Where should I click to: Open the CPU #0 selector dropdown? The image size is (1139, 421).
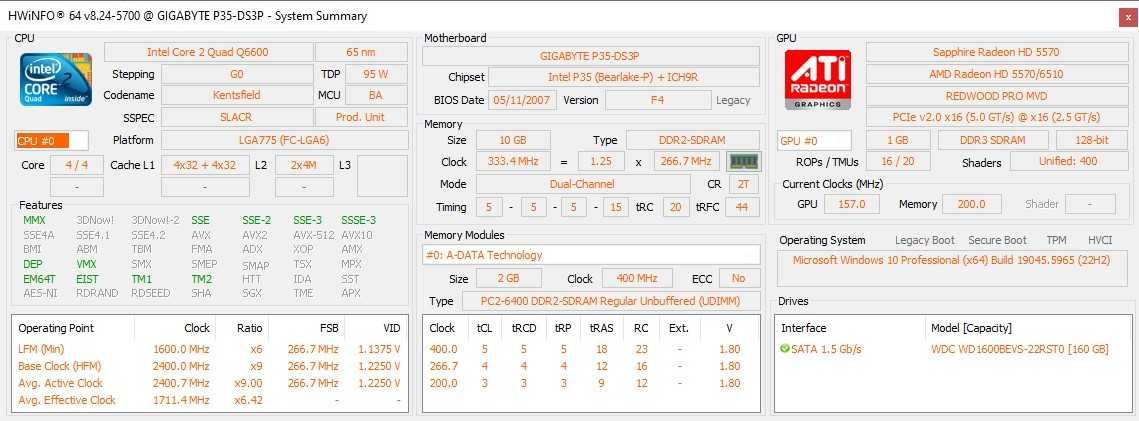[52, 141]
